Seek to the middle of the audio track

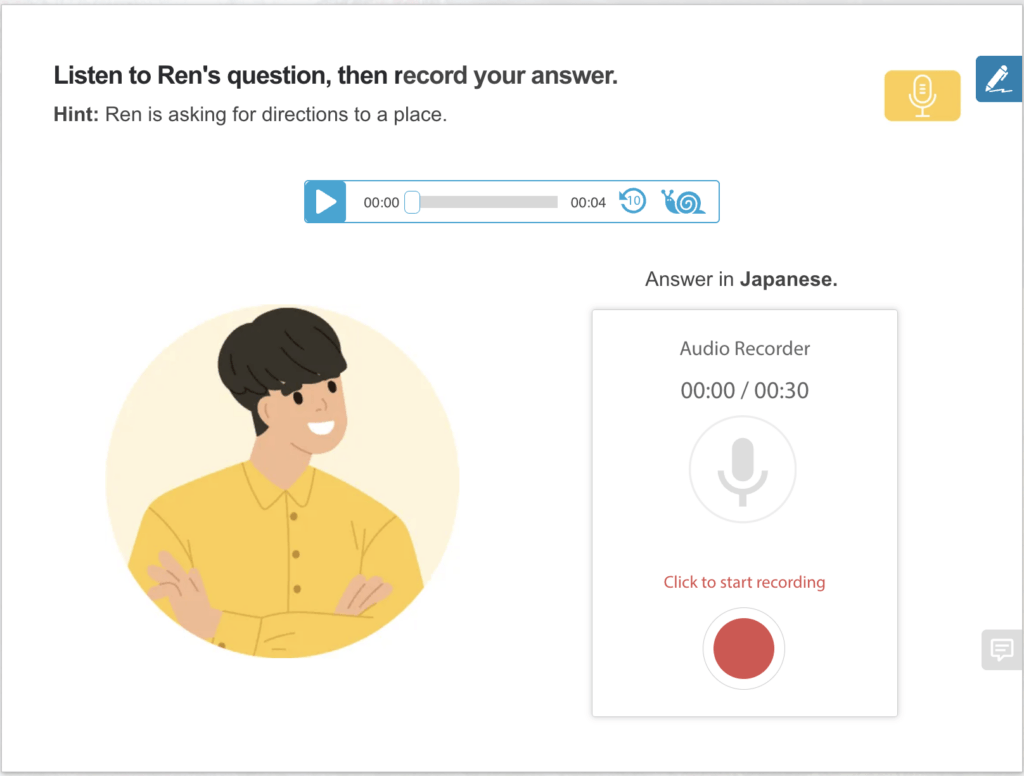pyautogui.click(x=484, y=202)
